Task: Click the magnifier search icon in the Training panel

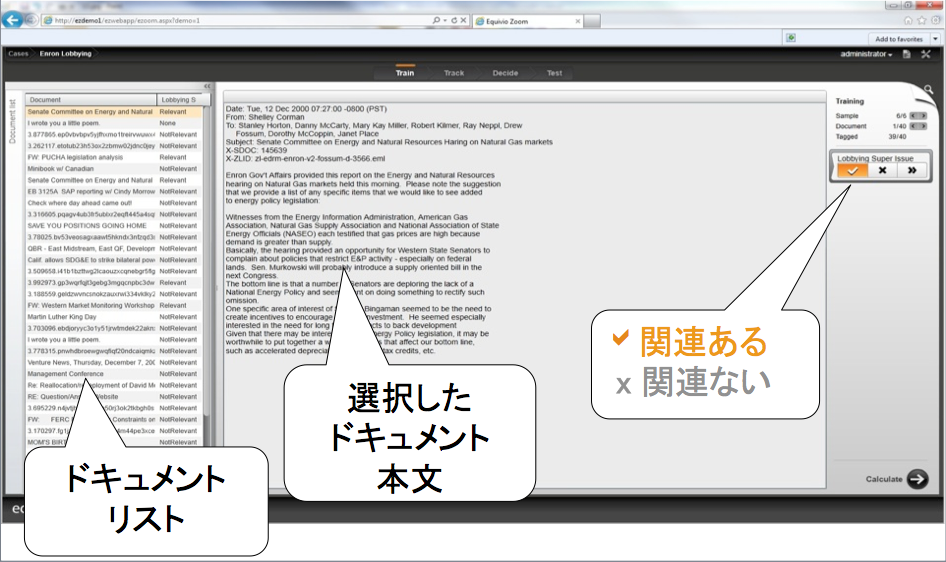Action: pyautogui.click(x=928, y=90)
